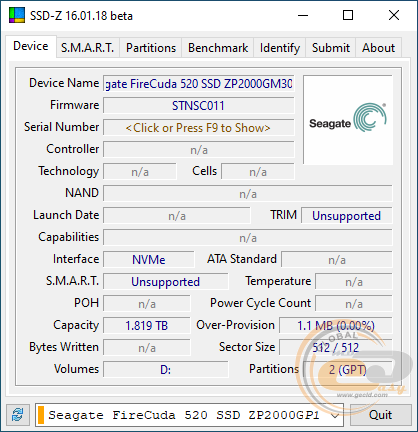Click the refresh devices icon button
Viewport: 418px width, 432px height.
(18, 415)
